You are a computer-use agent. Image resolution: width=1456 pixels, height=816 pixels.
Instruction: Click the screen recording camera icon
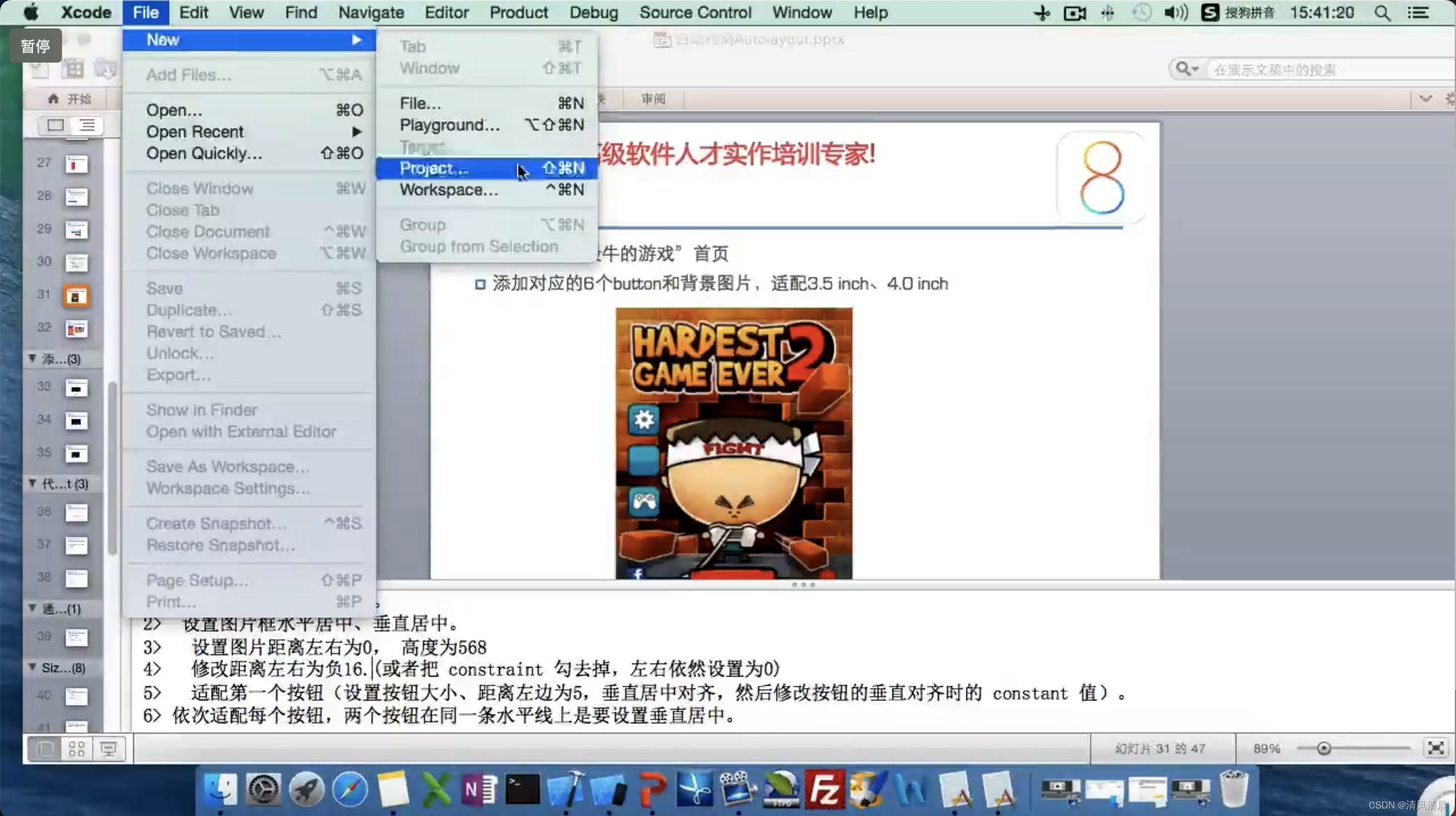click(x=1075, y=13)
